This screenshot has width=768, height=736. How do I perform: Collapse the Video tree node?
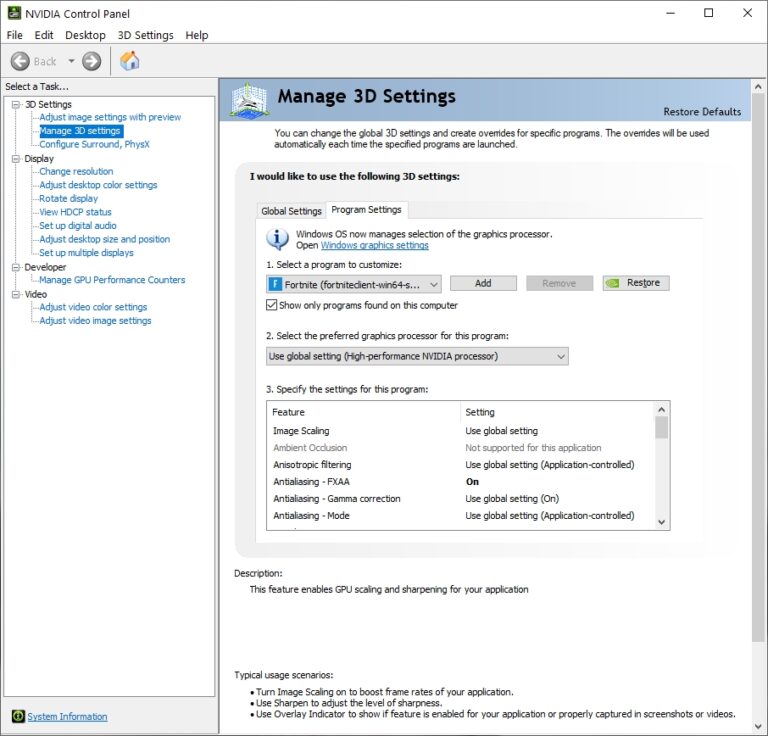click(x=16, y=294)
